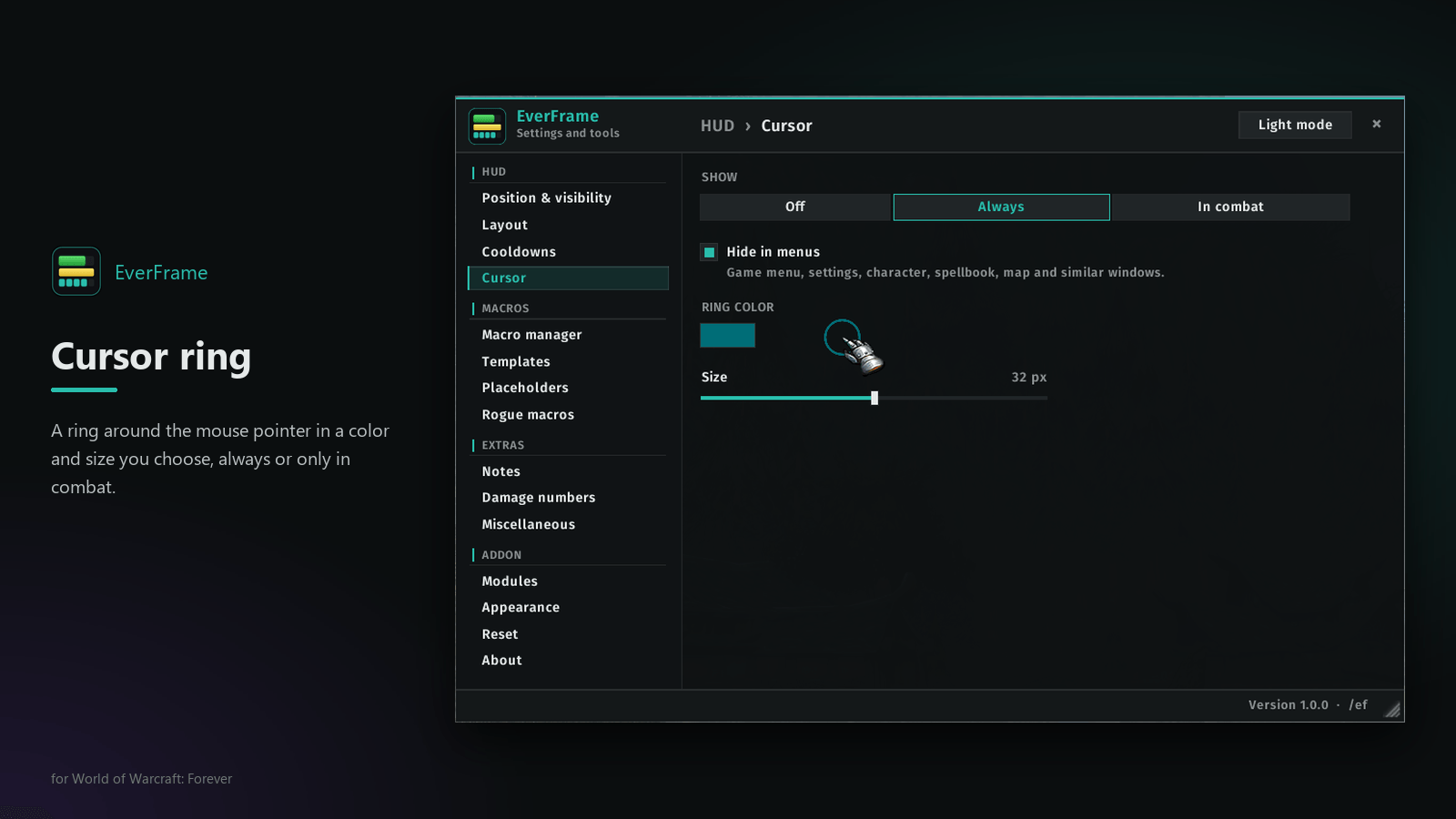Click the Cursor breadcrumb label
The width and height of the screenshot is (1456, 819).
point(786,126)
